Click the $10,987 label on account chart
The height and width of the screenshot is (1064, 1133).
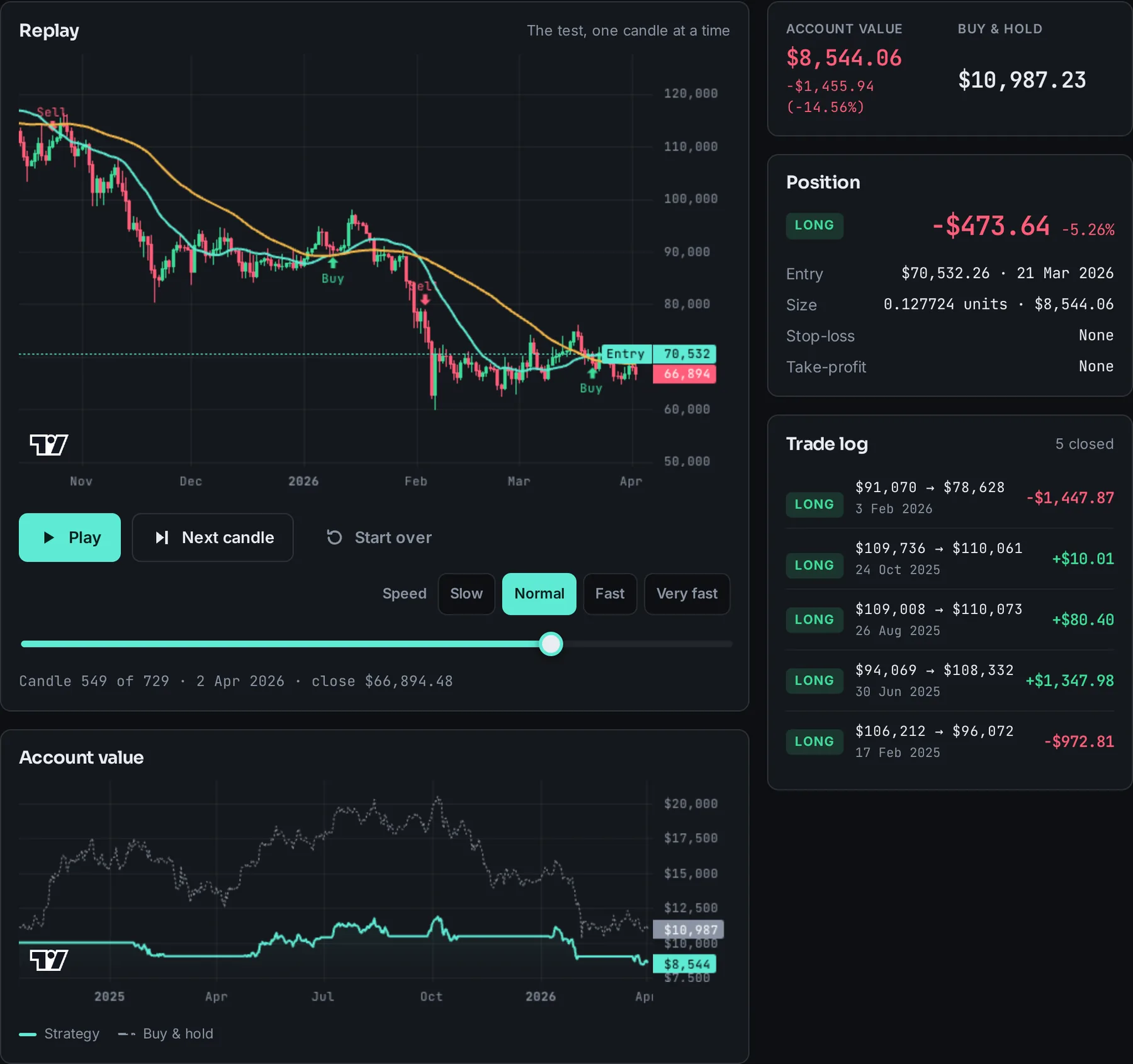click(x=689, y=929)
